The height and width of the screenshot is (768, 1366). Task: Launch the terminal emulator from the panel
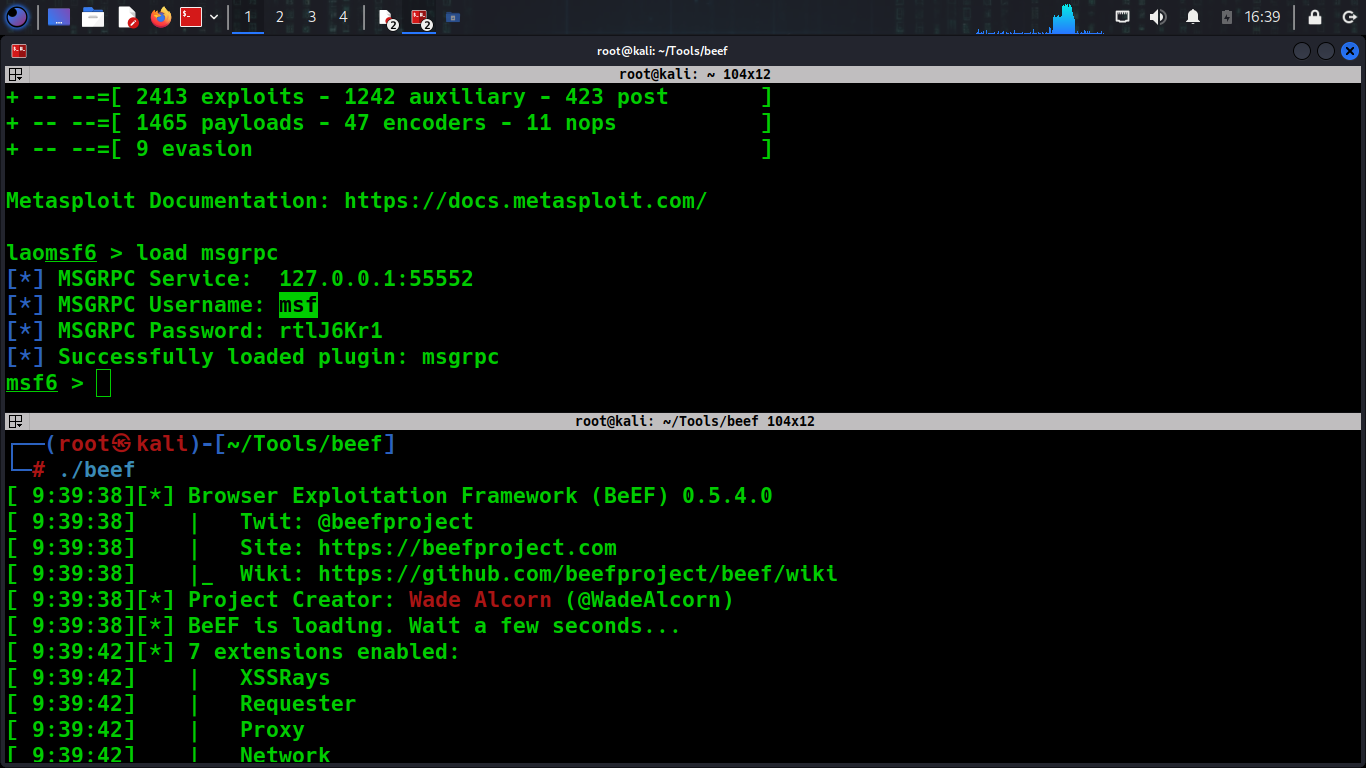[191, 17]
